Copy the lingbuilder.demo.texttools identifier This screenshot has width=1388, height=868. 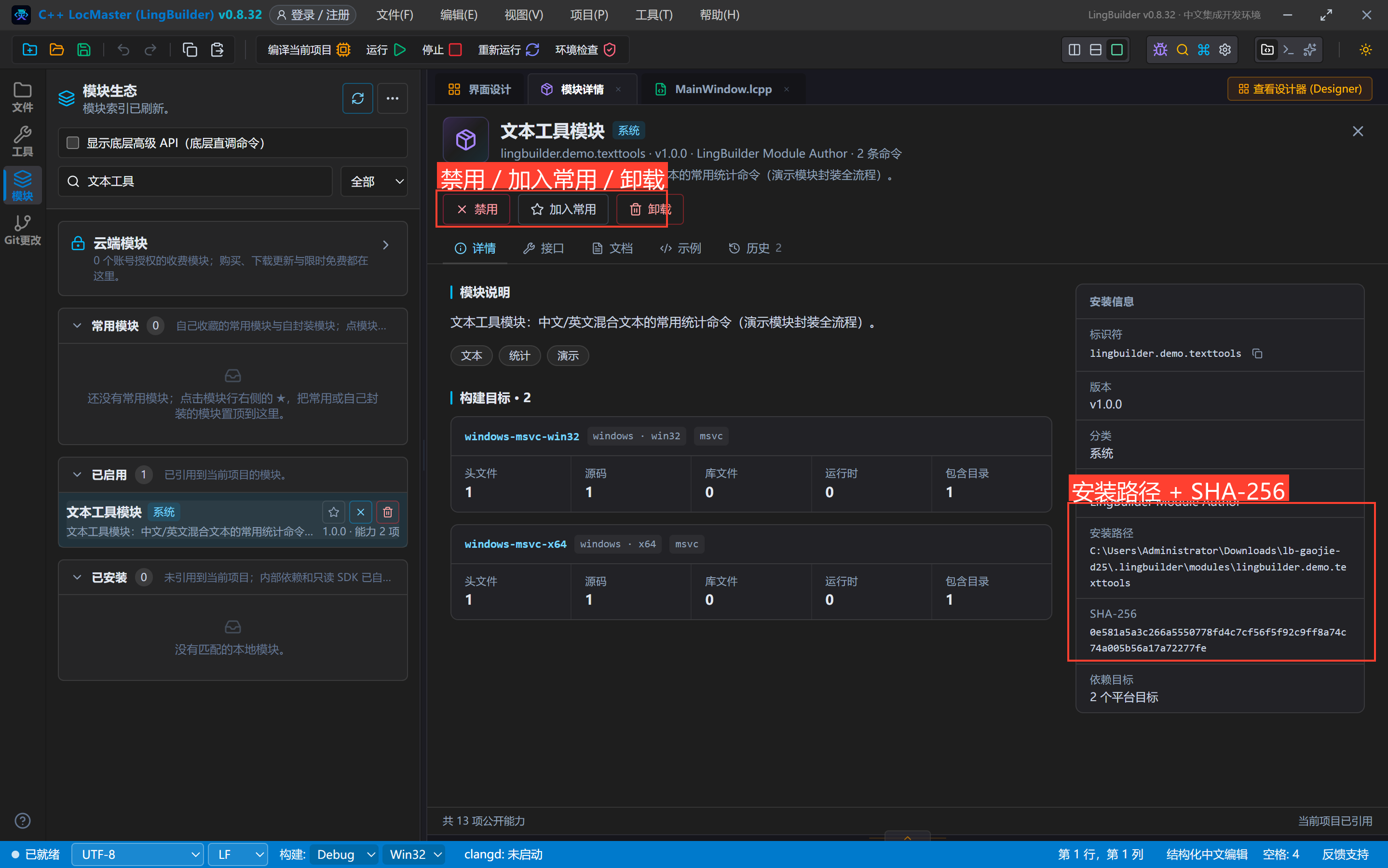coord(1257,353)
